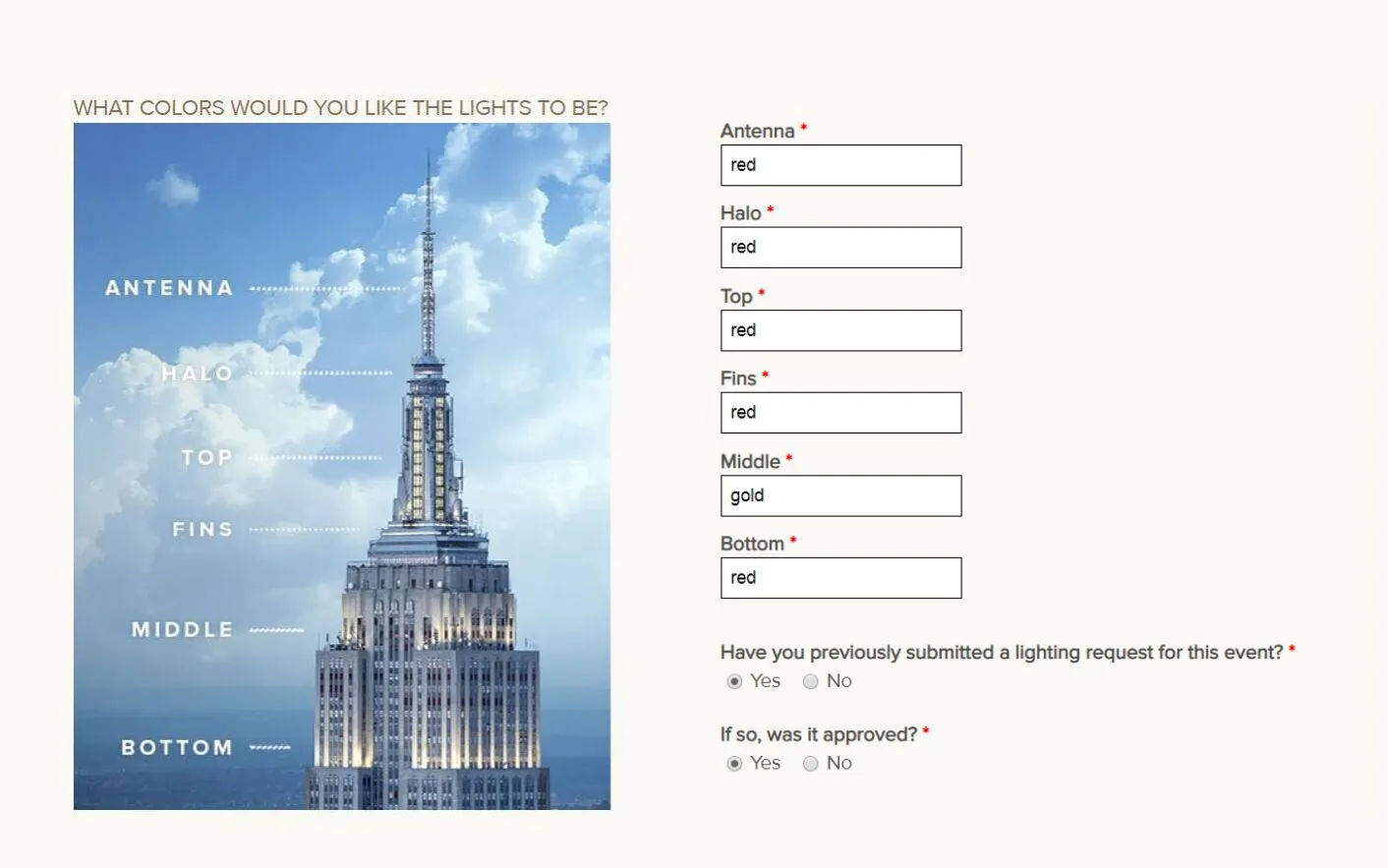Click the ANTENNA callout on the building photo

click(169, 288)
